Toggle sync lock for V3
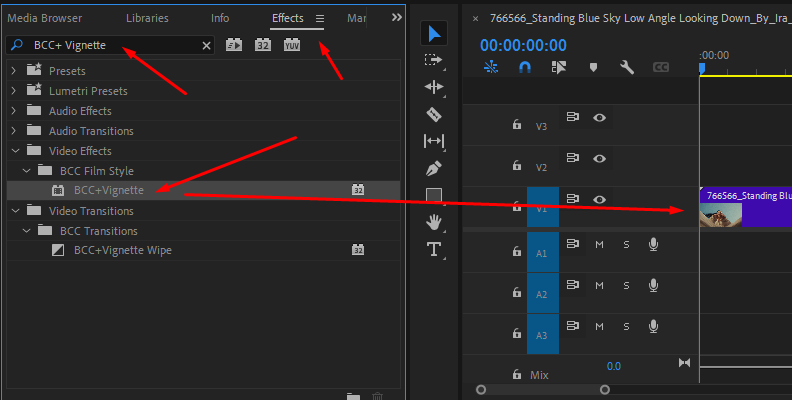Viewport: 792px width, 400px height. point(572,117)
